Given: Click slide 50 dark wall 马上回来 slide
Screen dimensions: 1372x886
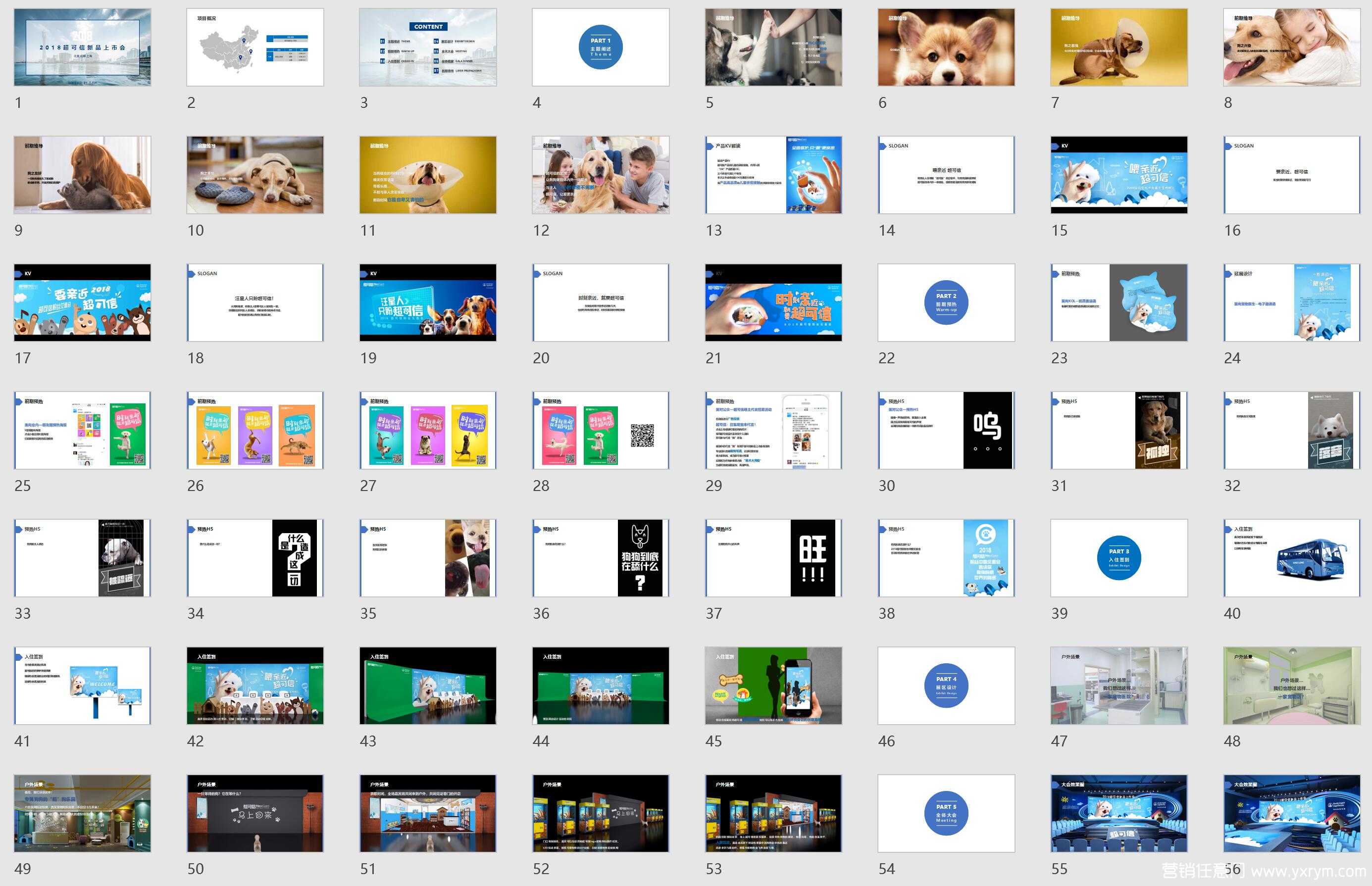Looking at the screenshot, I should 255,814.
